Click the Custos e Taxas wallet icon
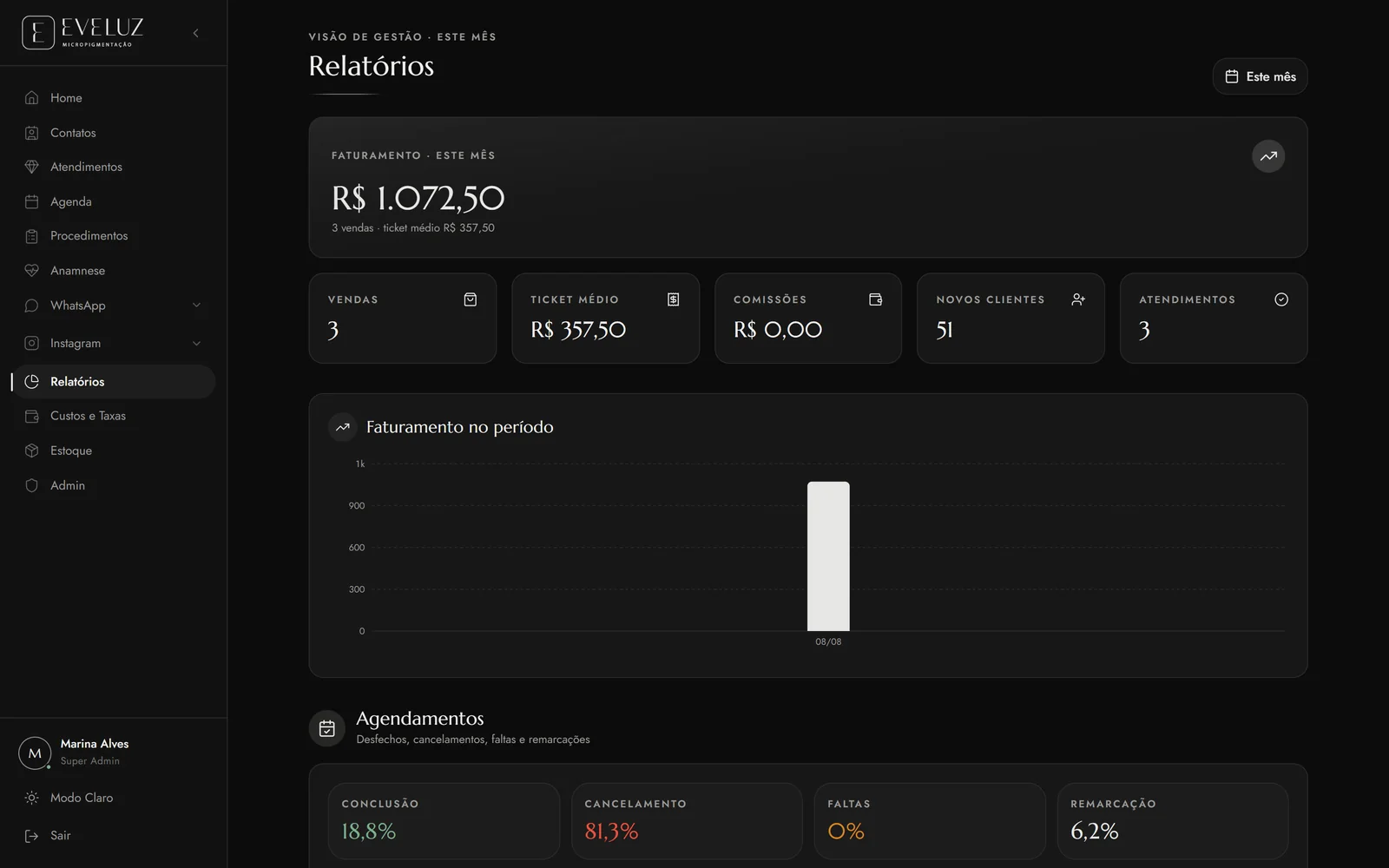This screenshot has width=1389, height=868. click(x=32, y=416)
